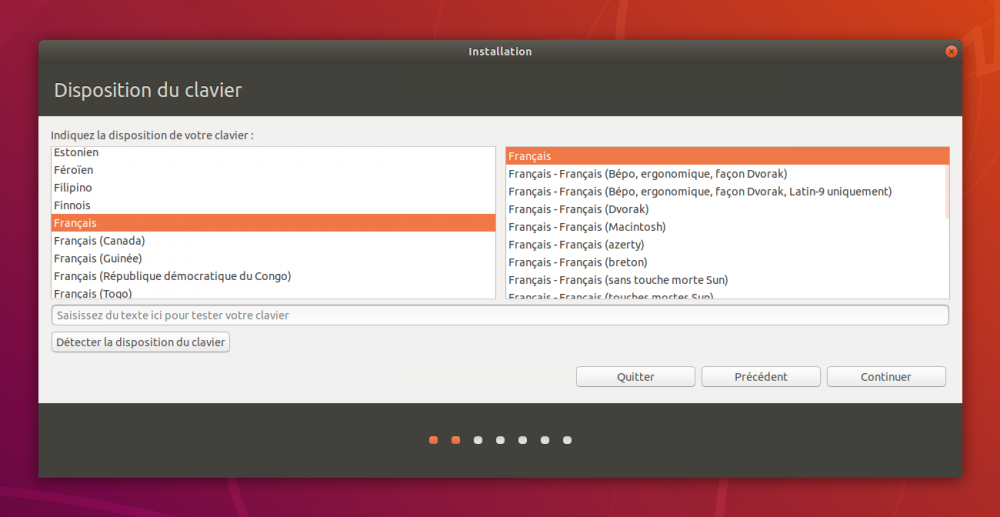
Task: Close the Installation window
Action: (951, 52)
